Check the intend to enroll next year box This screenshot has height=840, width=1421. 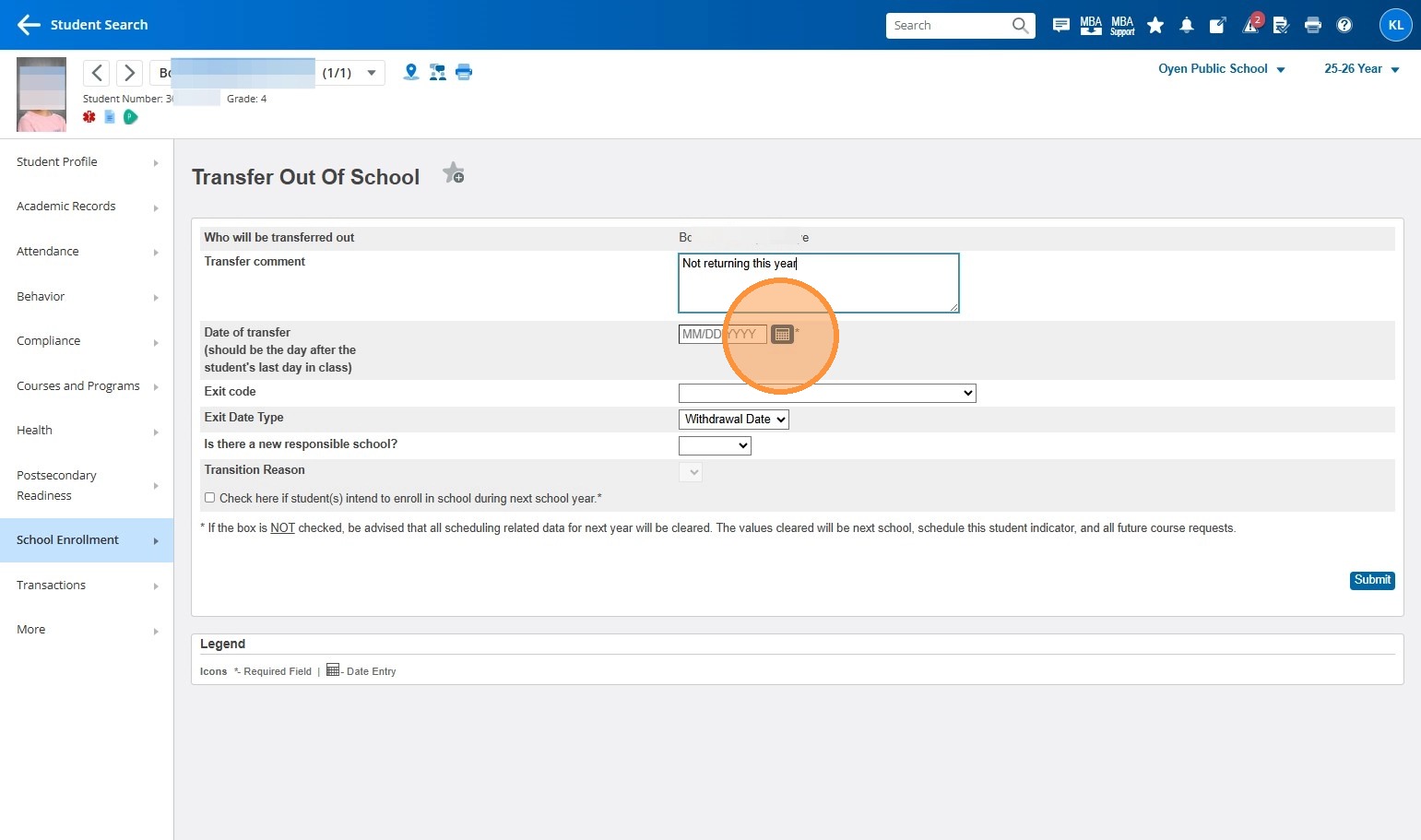coord(210,498)
